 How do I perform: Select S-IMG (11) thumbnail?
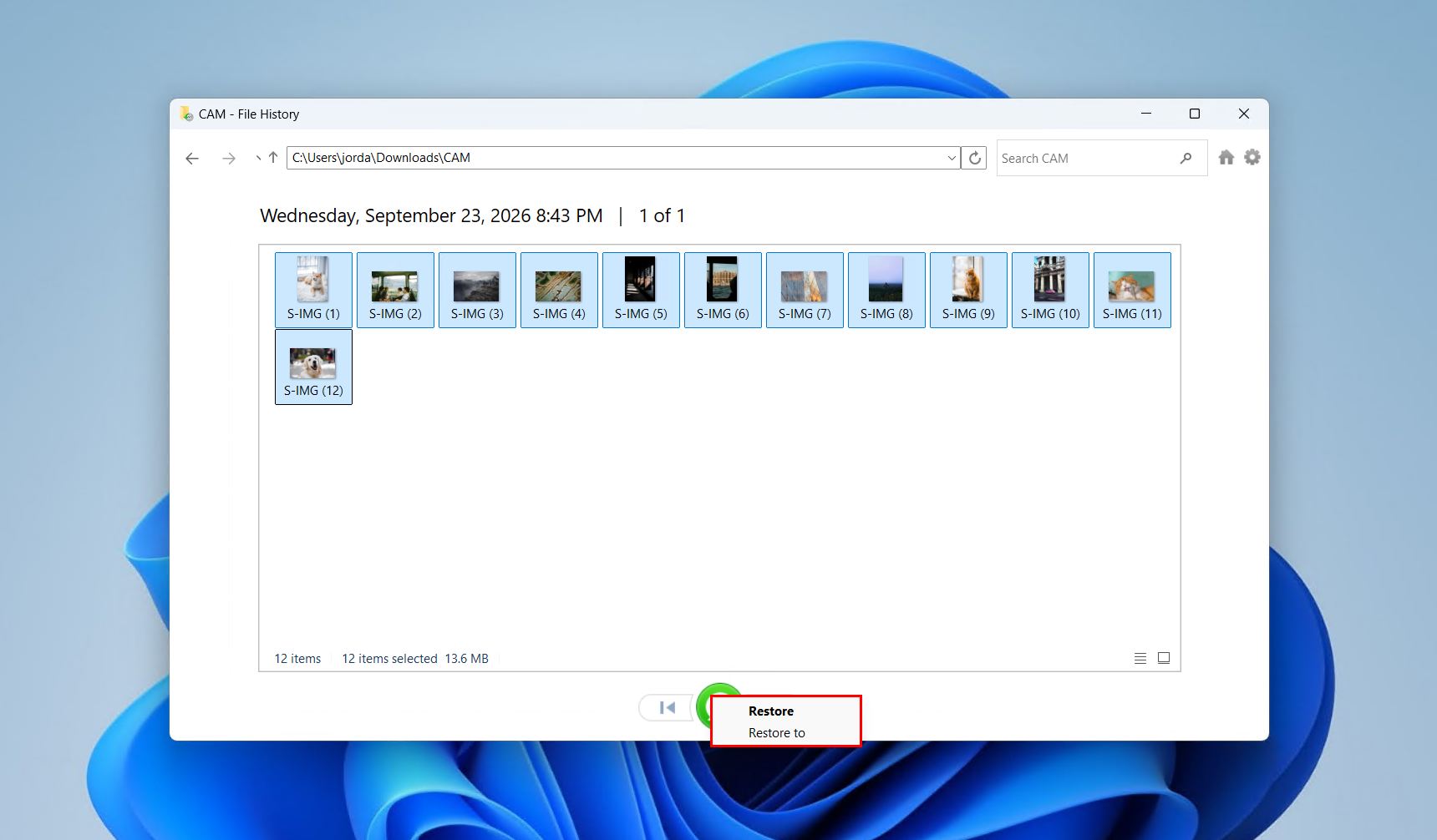click(1132, 290)
